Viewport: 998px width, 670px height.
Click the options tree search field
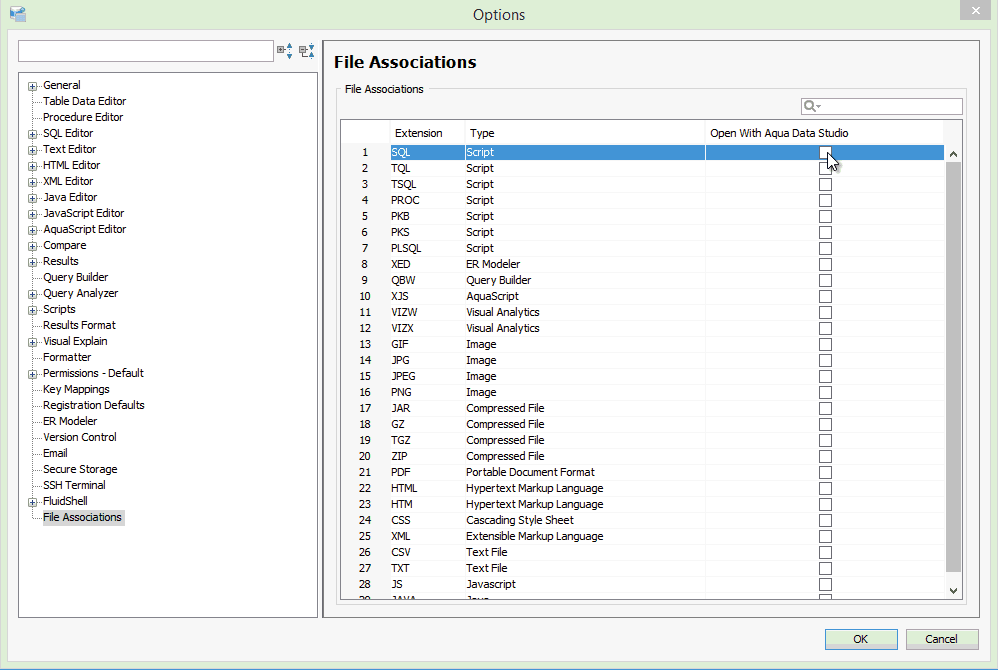click(x=146, y=51)
